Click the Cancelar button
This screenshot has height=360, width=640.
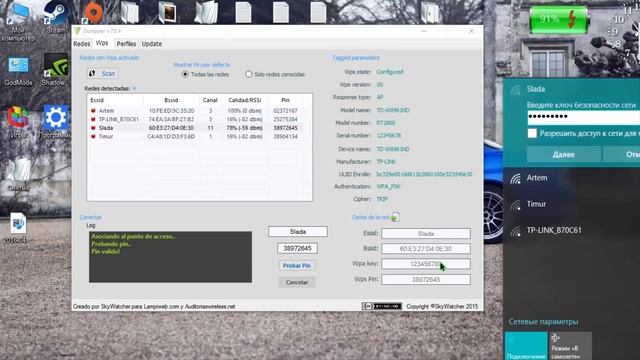click(x=297, y=282)
